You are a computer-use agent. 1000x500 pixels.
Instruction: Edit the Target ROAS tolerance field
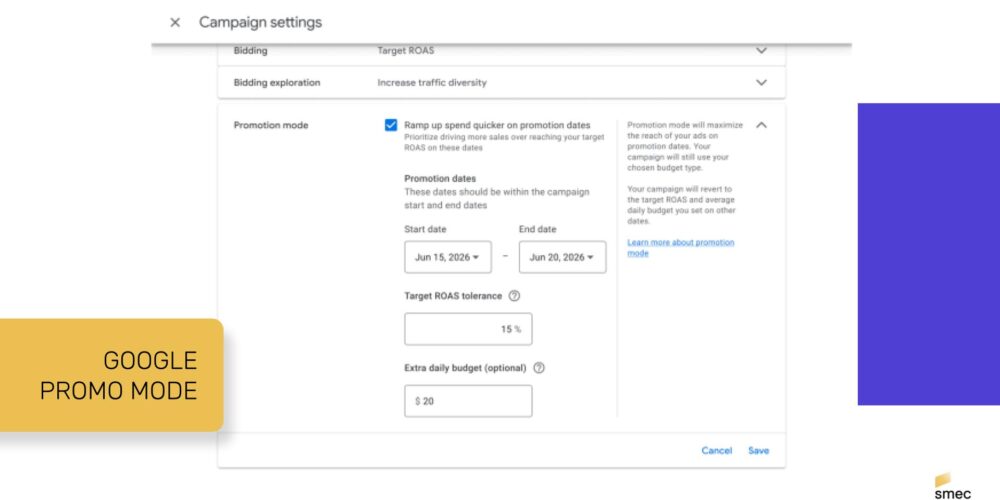[x=468, y=329]
